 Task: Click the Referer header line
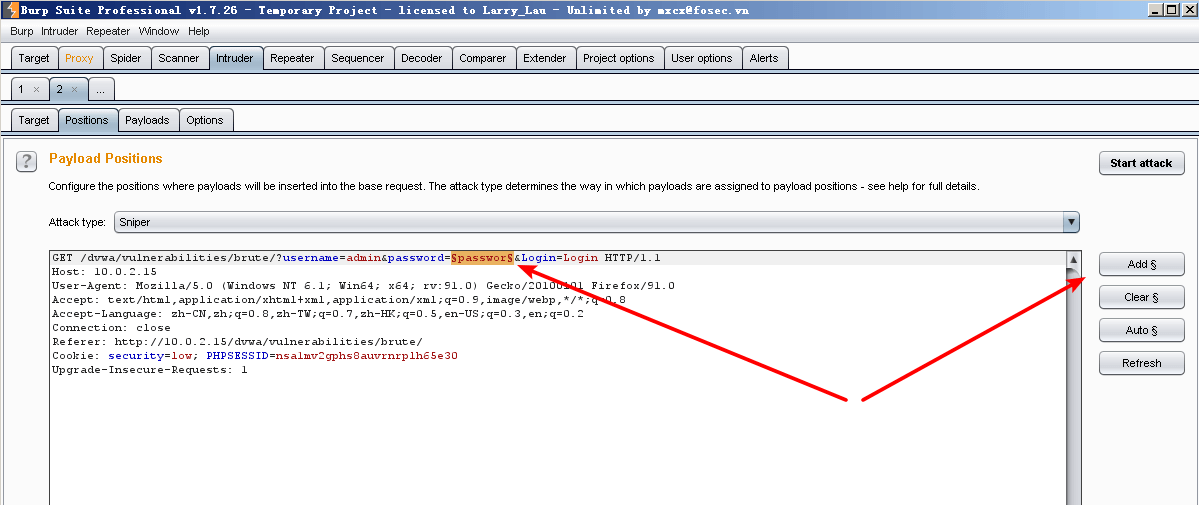point(236,341)
